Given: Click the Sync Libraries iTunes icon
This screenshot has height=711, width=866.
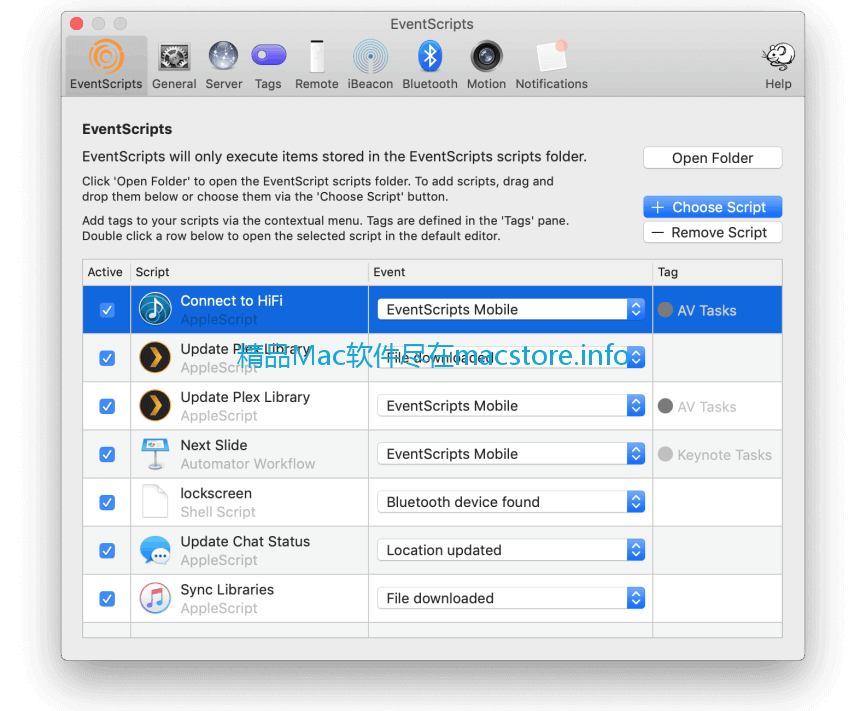Looking at the screenshot, I should [155, 598].
